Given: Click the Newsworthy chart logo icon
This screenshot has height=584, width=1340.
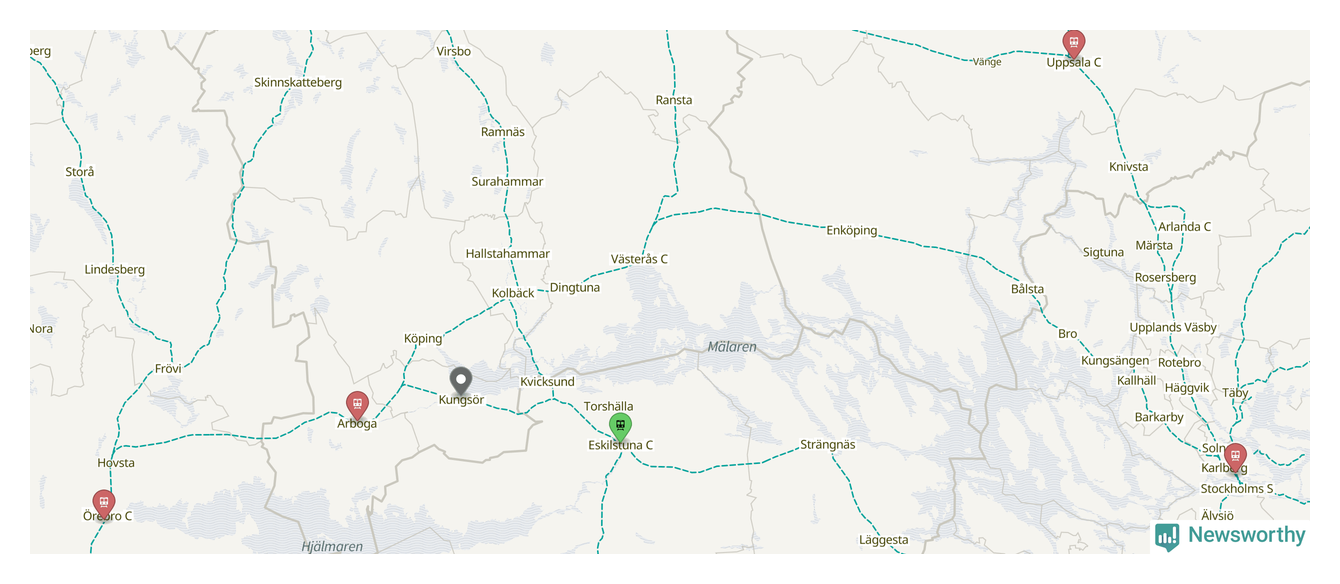Looking at the screenshot, I should [x=1167, y=536].
